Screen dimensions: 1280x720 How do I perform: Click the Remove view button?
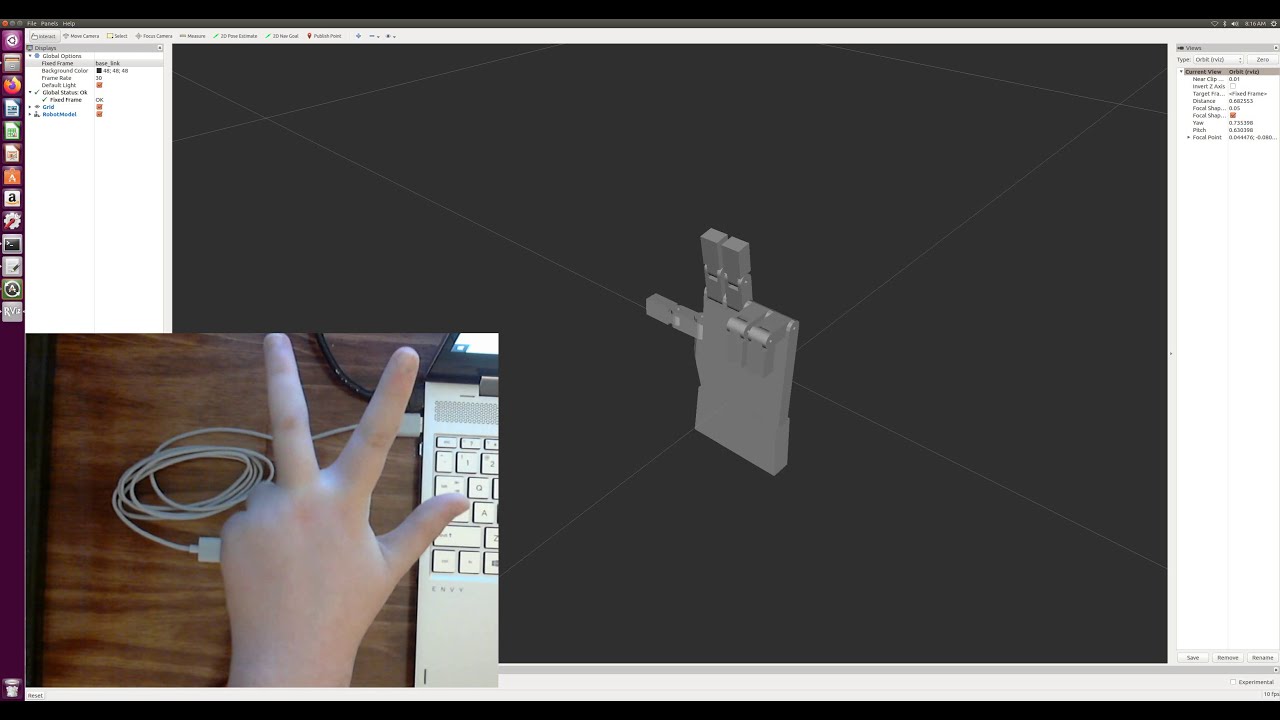(1228, 657)
